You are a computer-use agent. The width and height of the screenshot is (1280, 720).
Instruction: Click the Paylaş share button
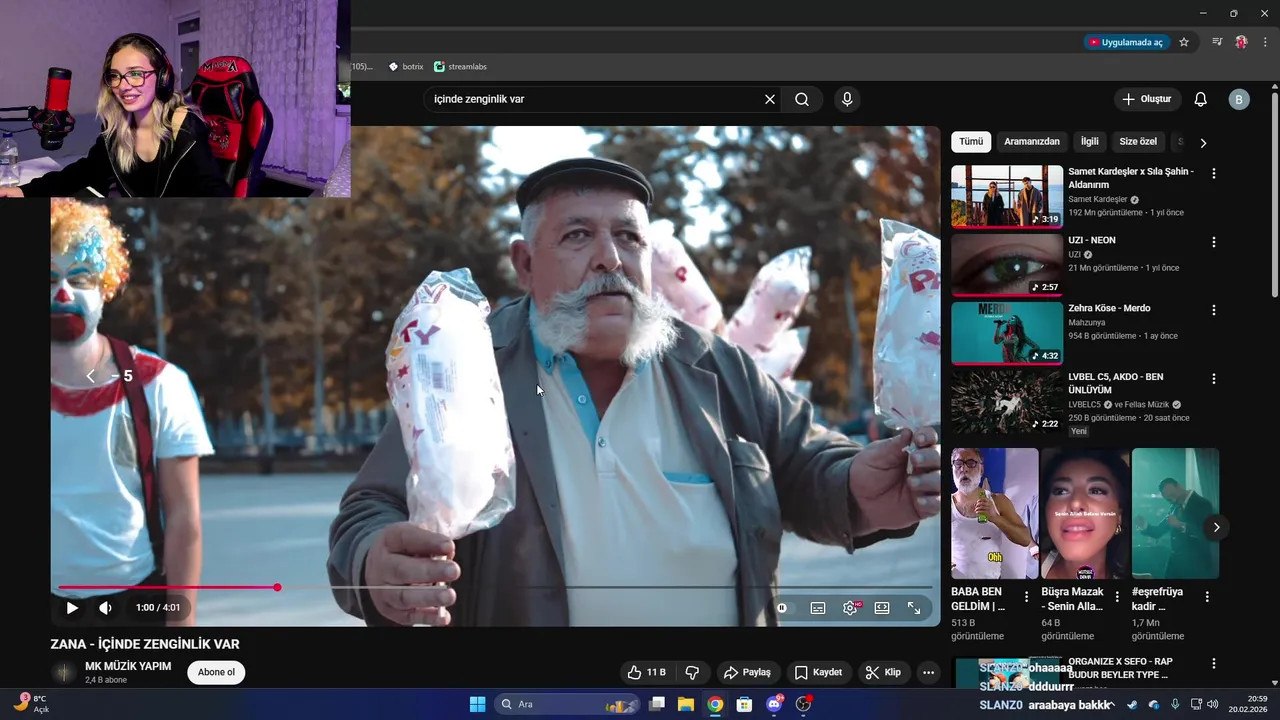coord(747,672)
